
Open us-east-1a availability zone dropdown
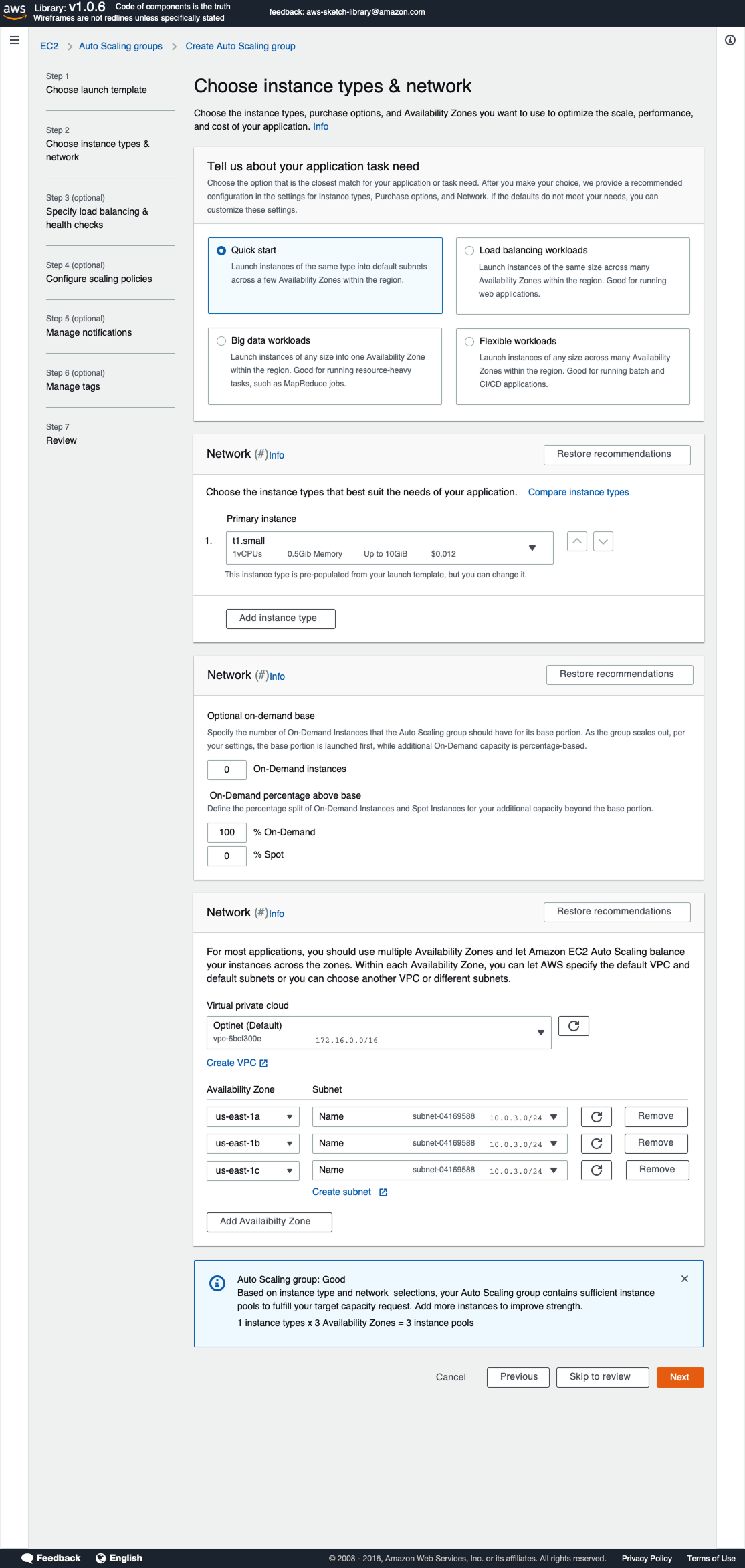pyautogui.click(x=253, y=1117)
